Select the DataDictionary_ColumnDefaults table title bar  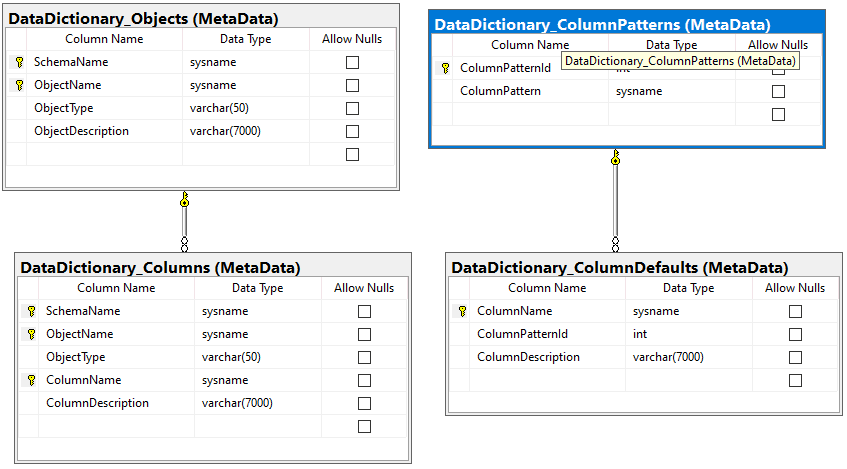tap(619, 268)
